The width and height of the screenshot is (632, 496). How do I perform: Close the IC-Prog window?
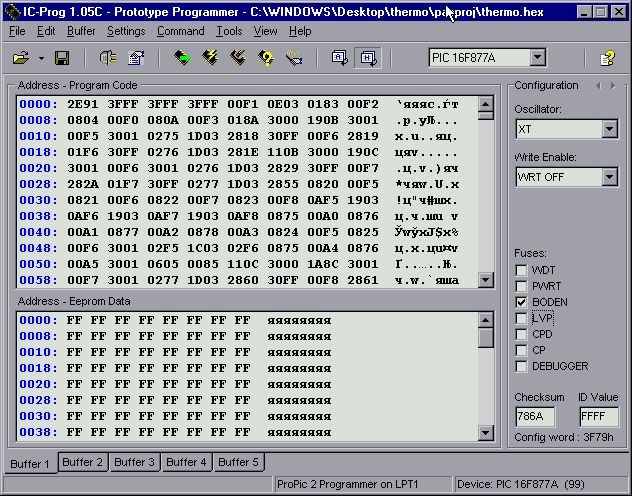pos(618,12)
